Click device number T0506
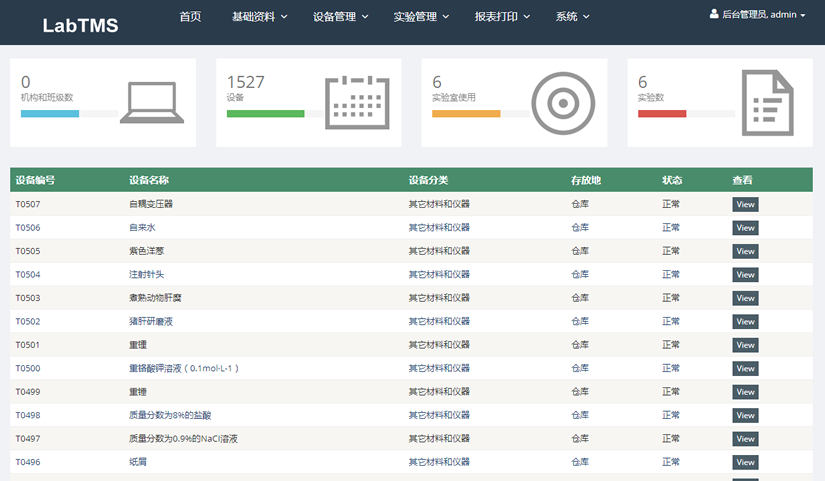This screenshot has width=825, height=481. click(28, 227)
